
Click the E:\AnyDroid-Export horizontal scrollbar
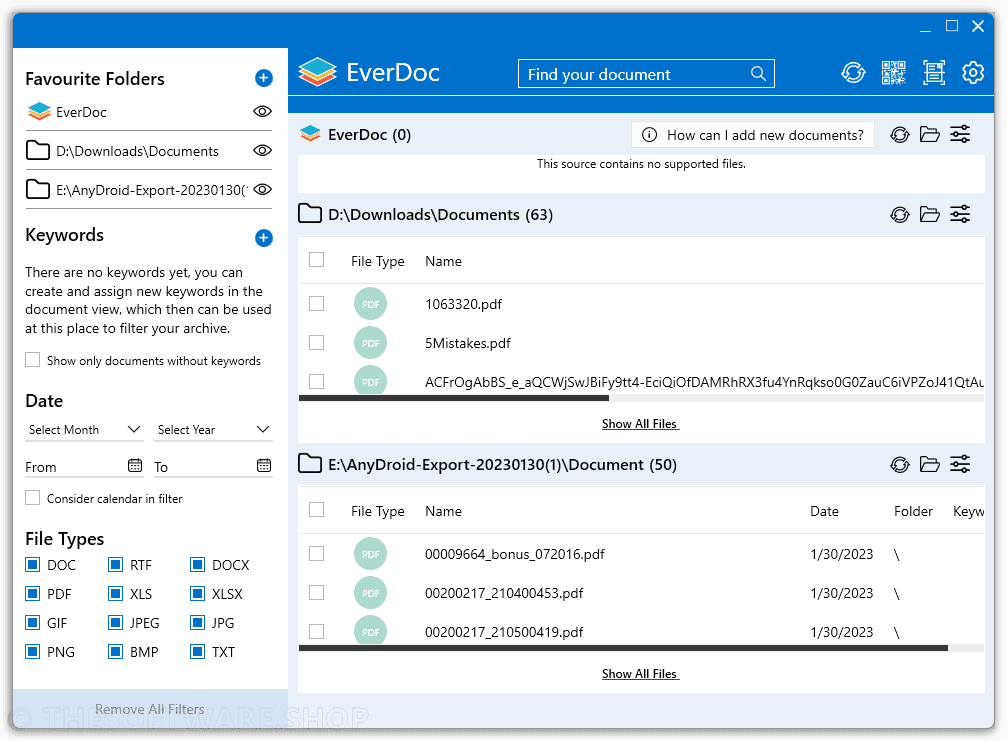[x=623, y=648]
